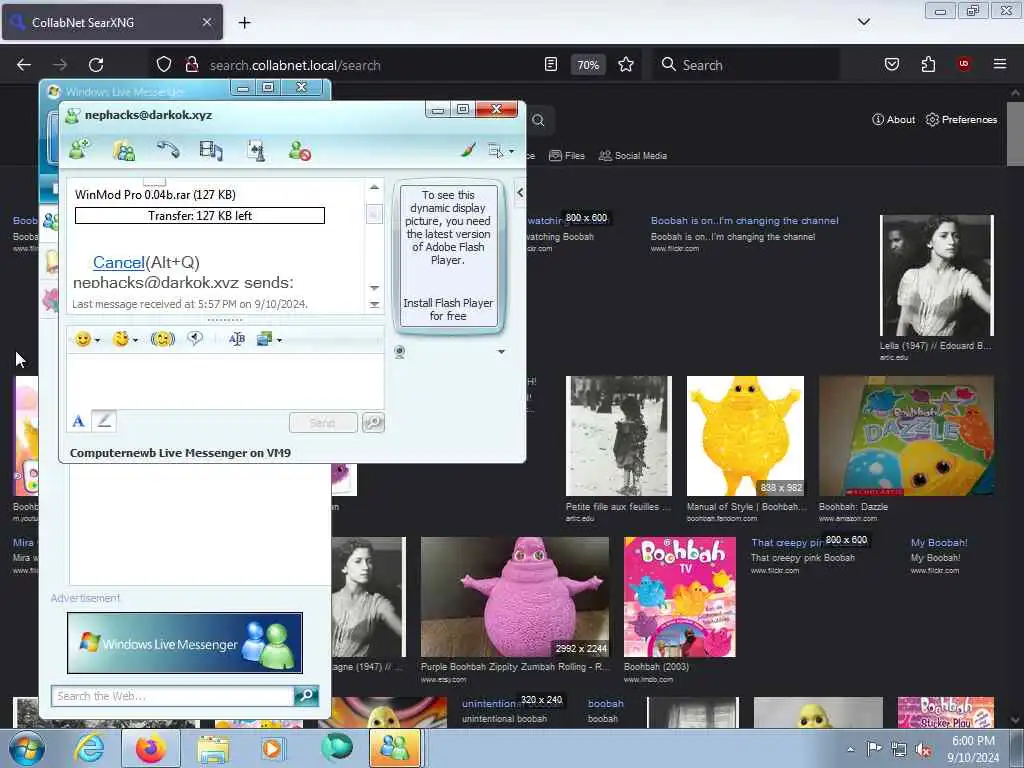The image size is (1024, 768).
Task: Show hidden system tray icons arrow
Action: coord(850,749)
